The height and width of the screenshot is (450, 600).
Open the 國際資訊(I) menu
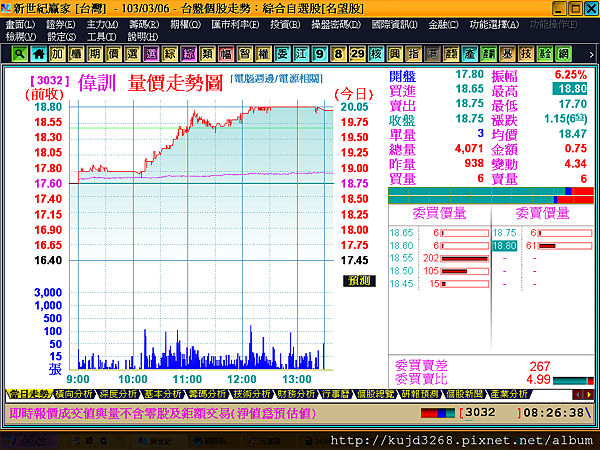click(395, 24)
